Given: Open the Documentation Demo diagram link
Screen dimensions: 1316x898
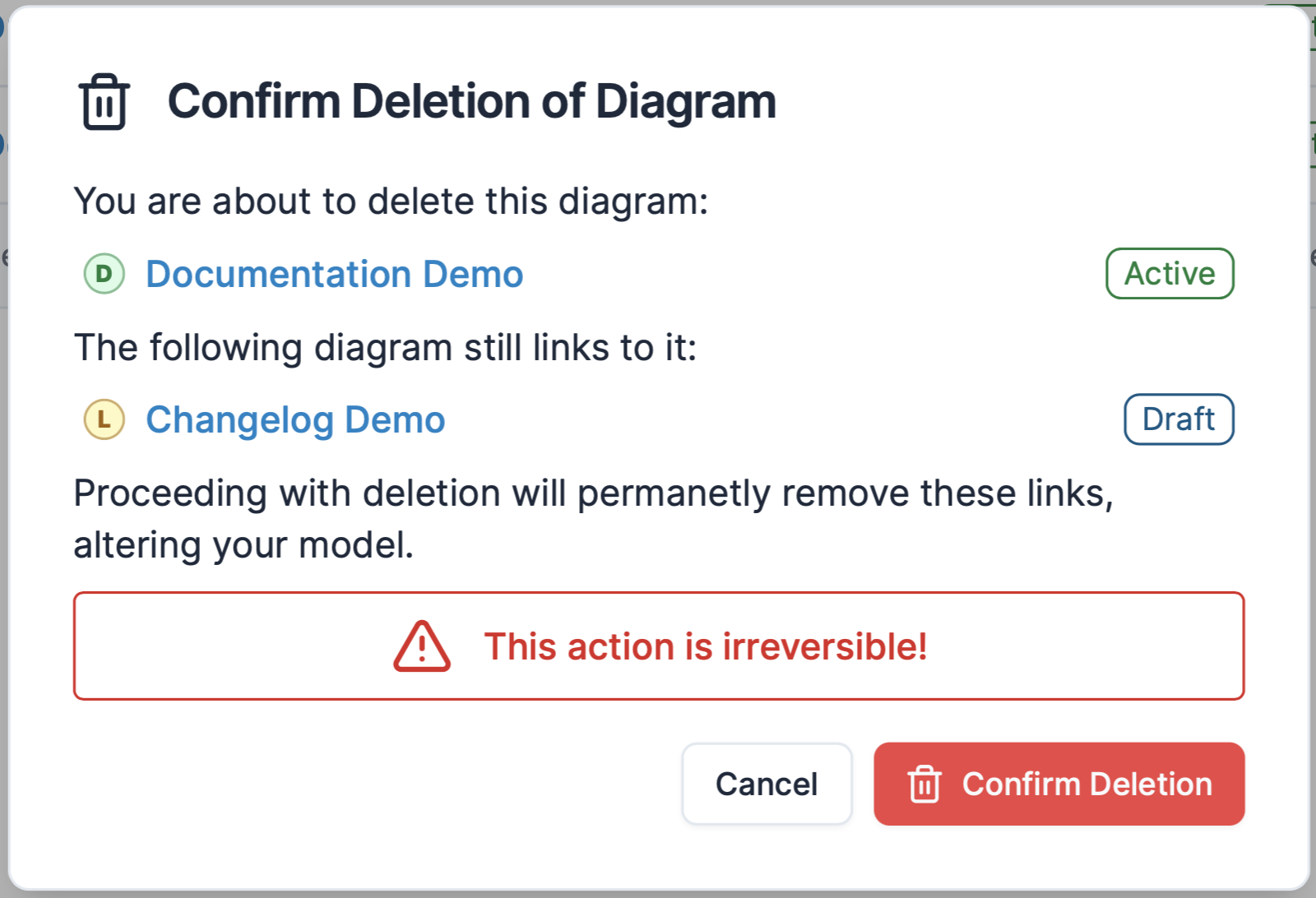Looking at the screenshot, I should pos(334,274).
